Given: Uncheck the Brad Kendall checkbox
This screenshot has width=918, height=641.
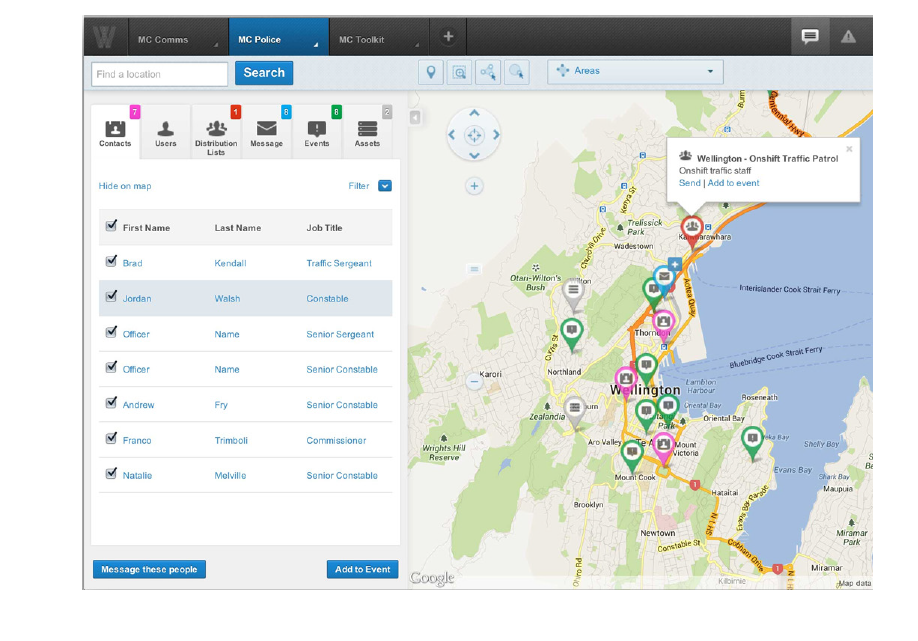Looking at the screenshot, I should [x=111, y=261].
